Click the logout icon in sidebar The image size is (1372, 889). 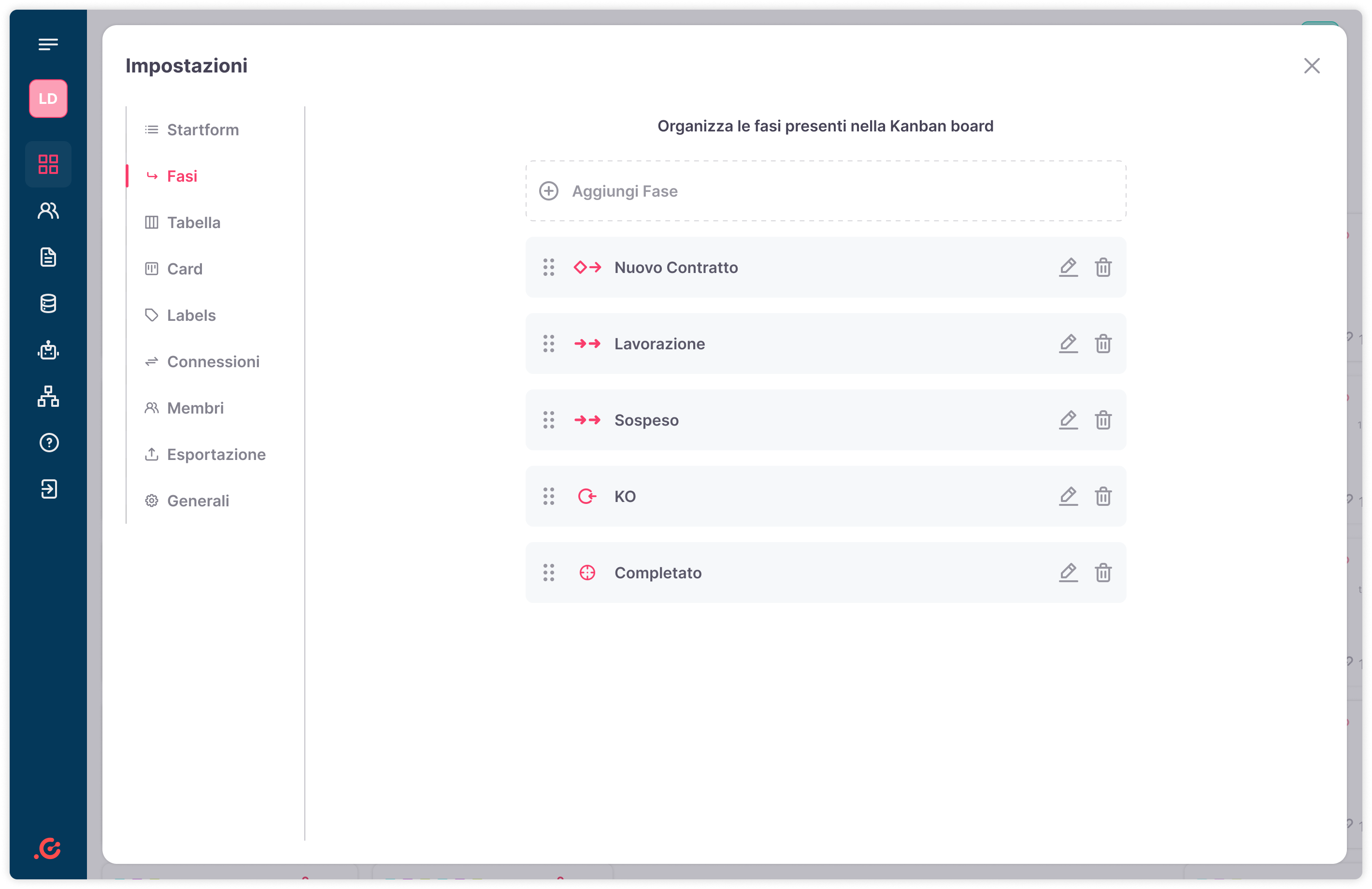[48, 489]
